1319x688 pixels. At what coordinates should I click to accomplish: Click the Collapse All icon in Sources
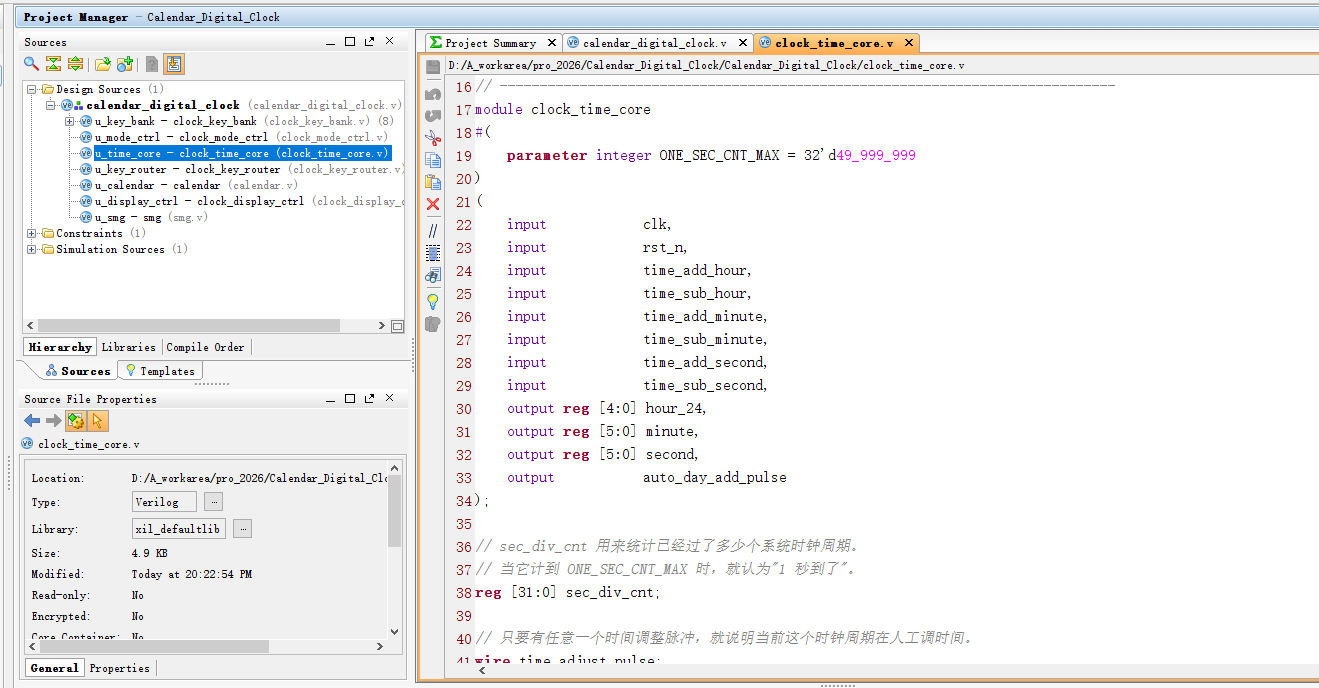[x=53, y=64]
